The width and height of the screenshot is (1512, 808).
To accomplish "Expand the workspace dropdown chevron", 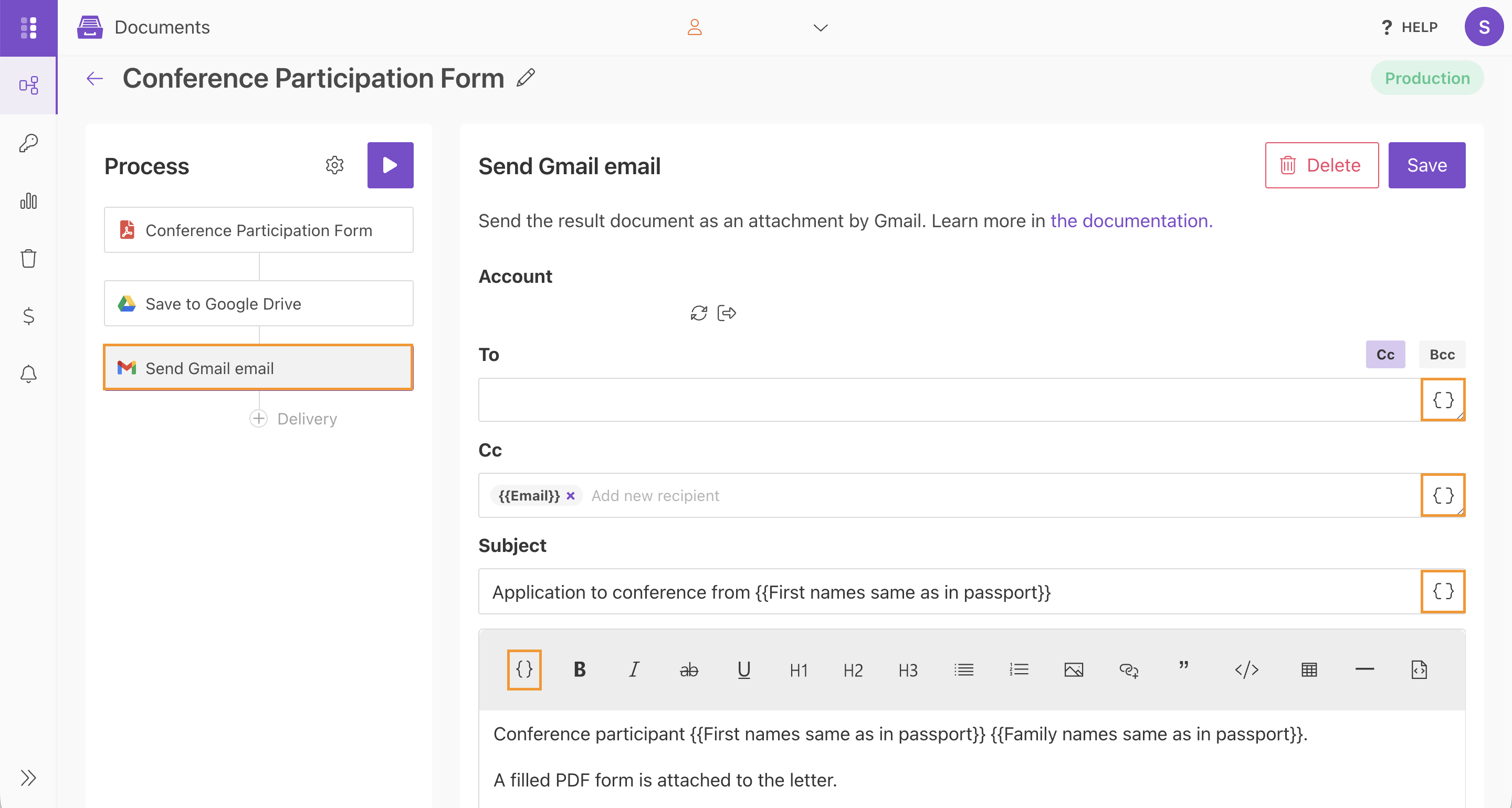I will tap(820, 28).
